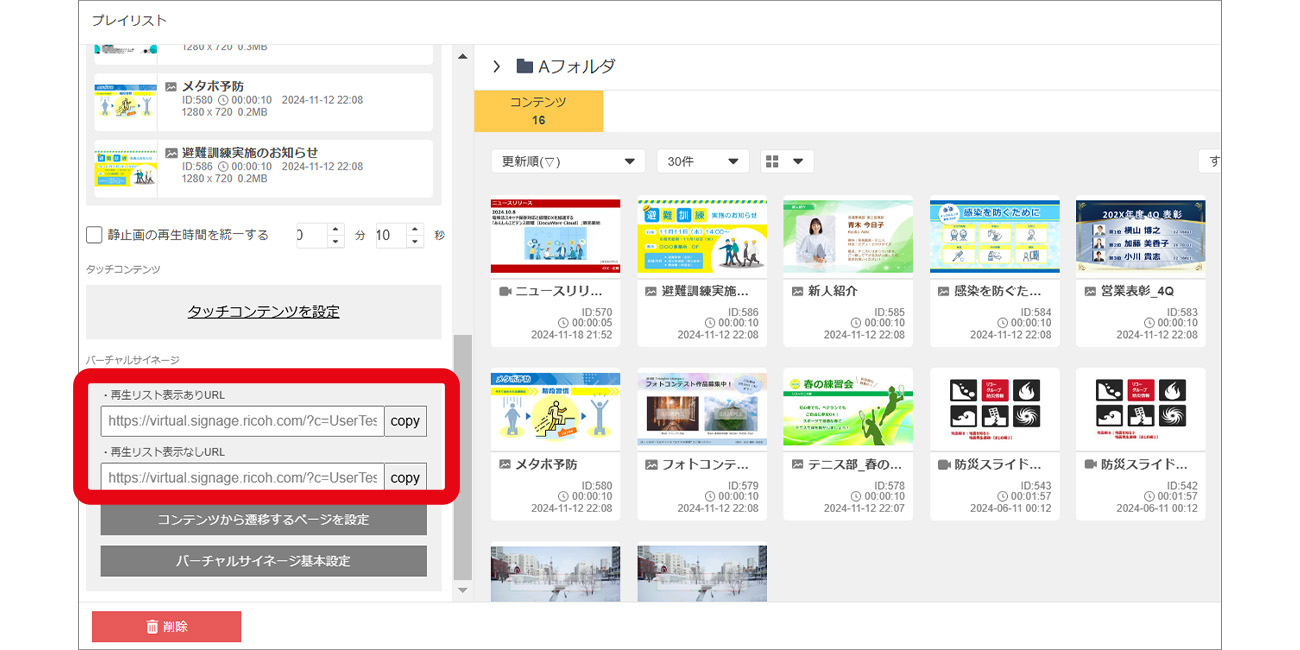Image resolution: width=1300 pixels, height=650 pixels.
Task: Click image icon next to メタボ予防 playlist entry
Action: [171, 87]
